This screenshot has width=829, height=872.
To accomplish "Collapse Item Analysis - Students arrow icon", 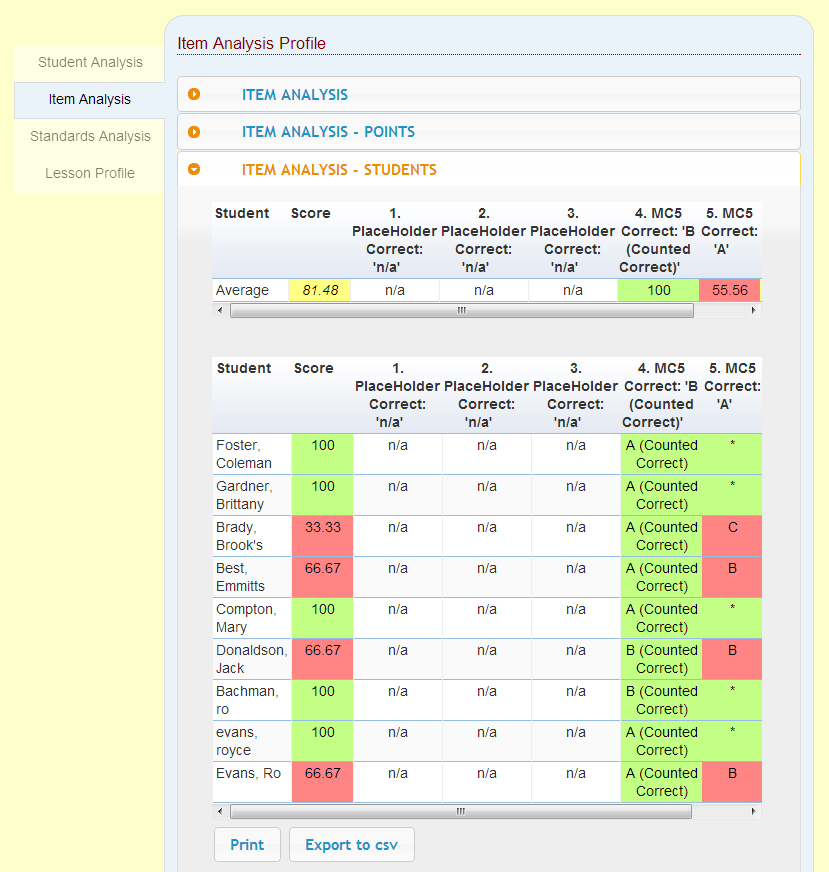I will [194, 169].
